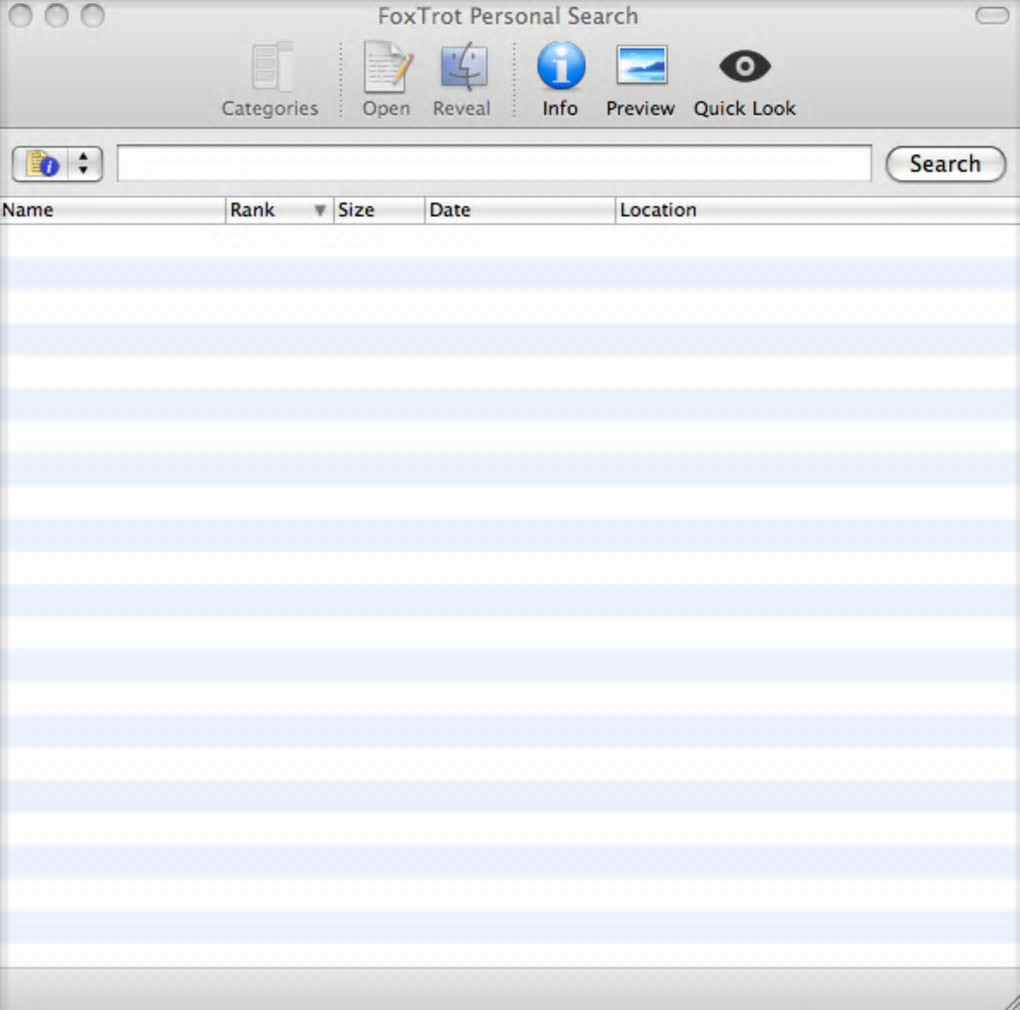Zoom the FoxTrot window
This screenshot has height=1010, width=1020.
point(92,16)
